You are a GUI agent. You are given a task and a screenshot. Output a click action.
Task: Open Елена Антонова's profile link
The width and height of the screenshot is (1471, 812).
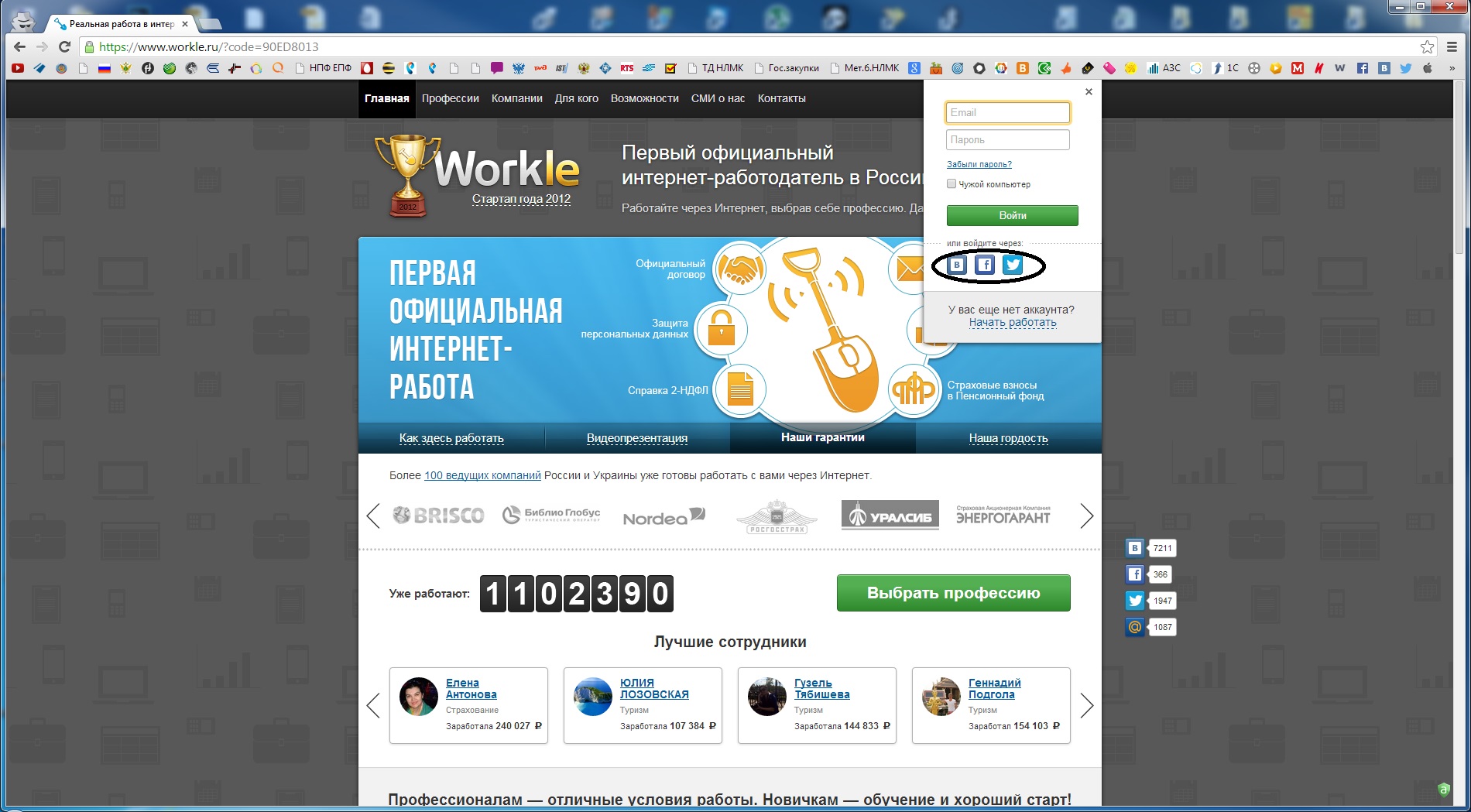pos(471,689)
